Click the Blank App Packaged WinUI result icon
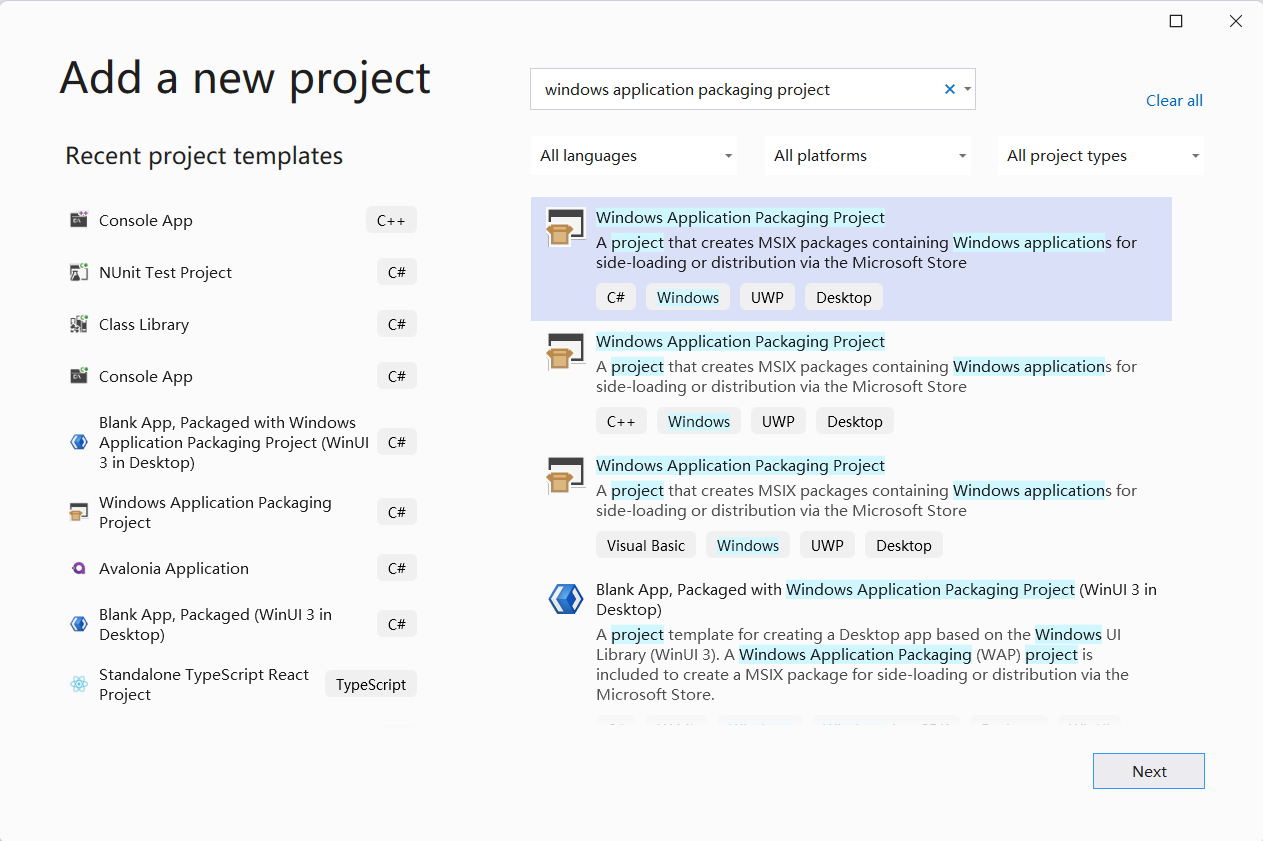This screenshot has height=841, width=1263. [x=565, y=599]
